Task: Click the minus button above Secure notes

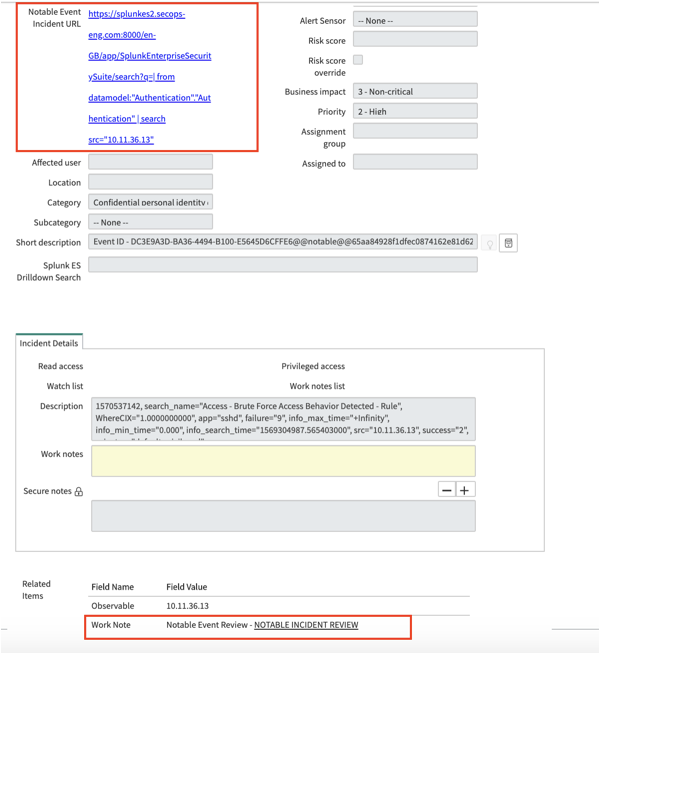Action: pyautogui.click(x=447, y=490)
